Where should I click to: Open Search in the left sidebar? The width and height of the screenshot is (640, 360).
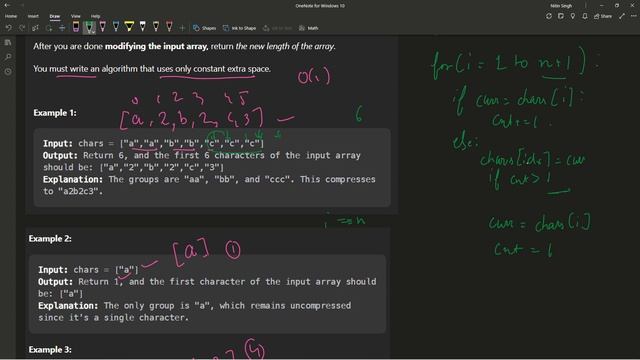coord(8,57)
